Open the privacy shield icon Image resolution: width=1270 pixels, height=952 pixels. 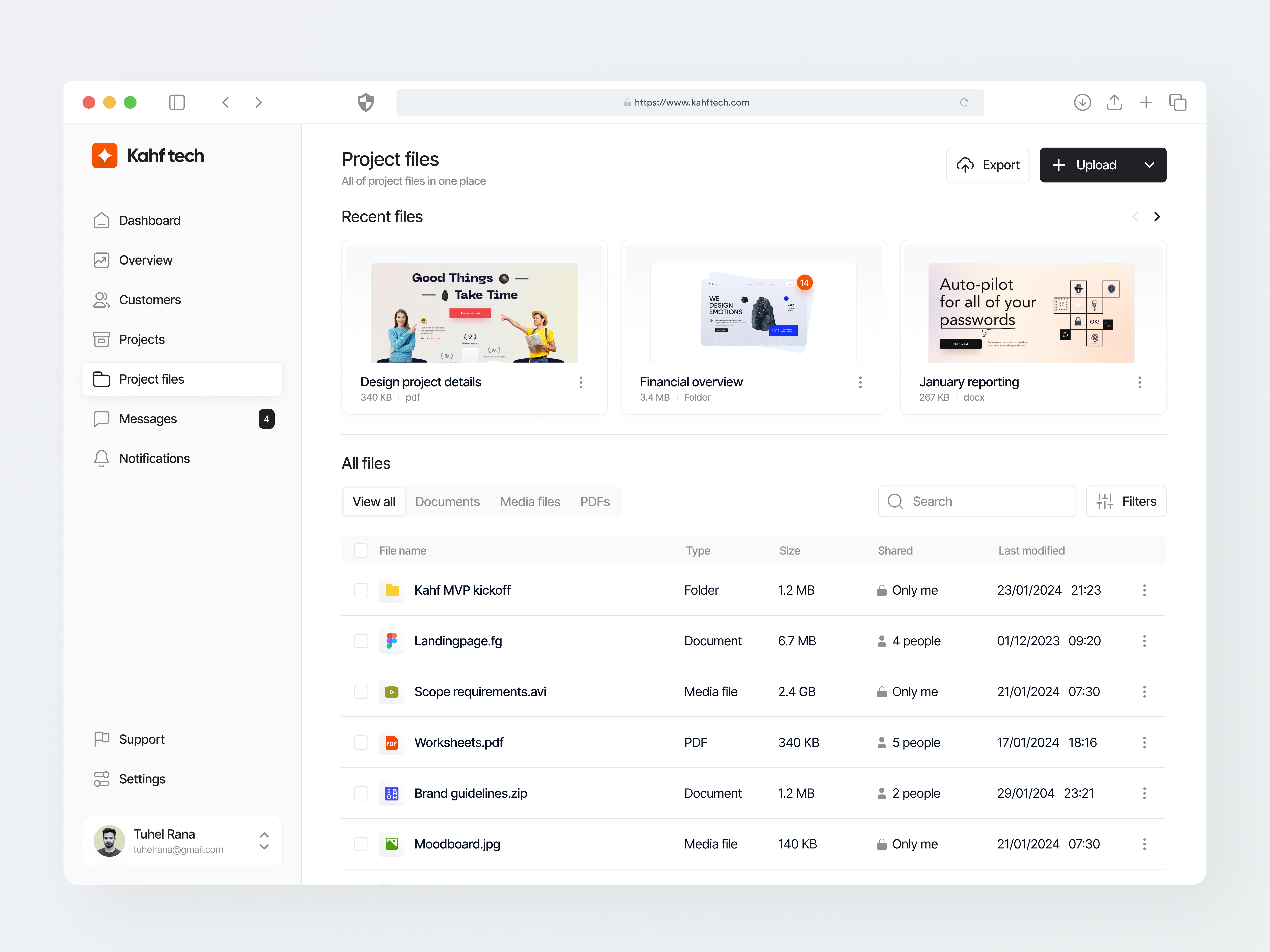tap(366, 102)
